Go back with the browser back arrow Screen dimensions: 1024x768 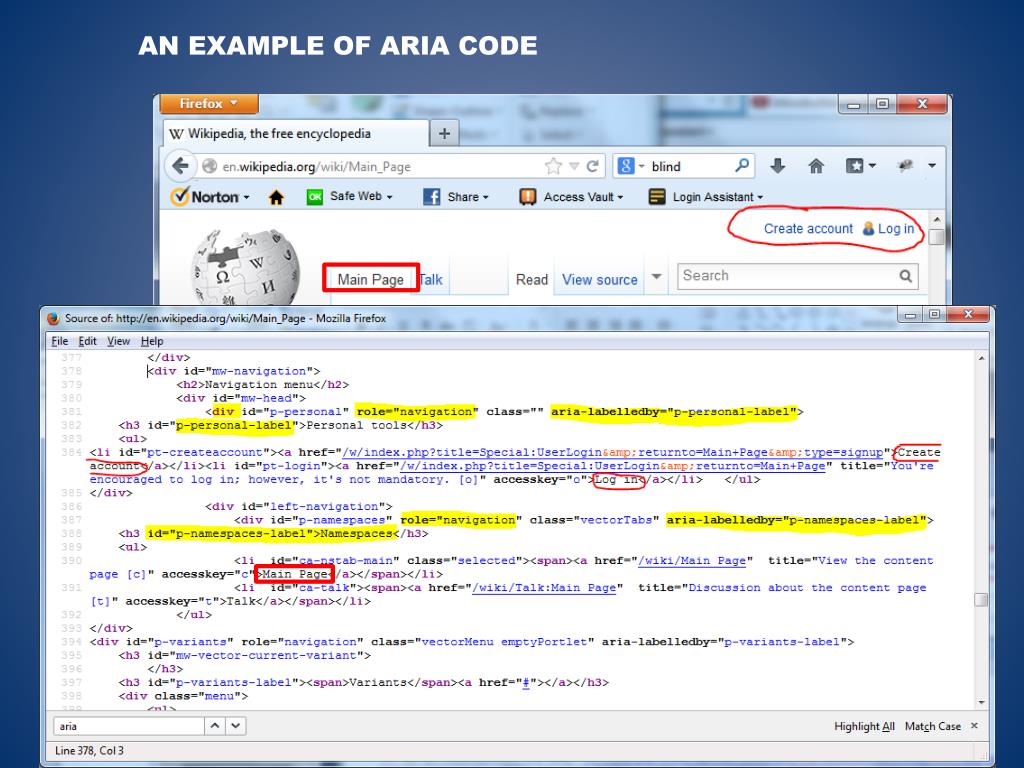(x=181, y=166)
